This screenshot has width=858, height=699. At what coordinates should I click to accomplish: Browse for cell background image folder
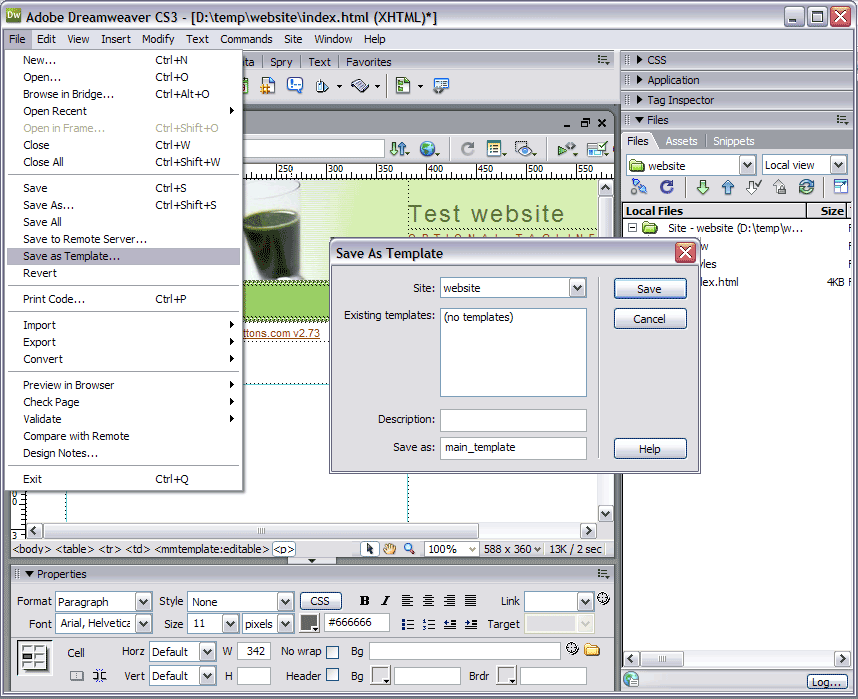pos(592,650)
